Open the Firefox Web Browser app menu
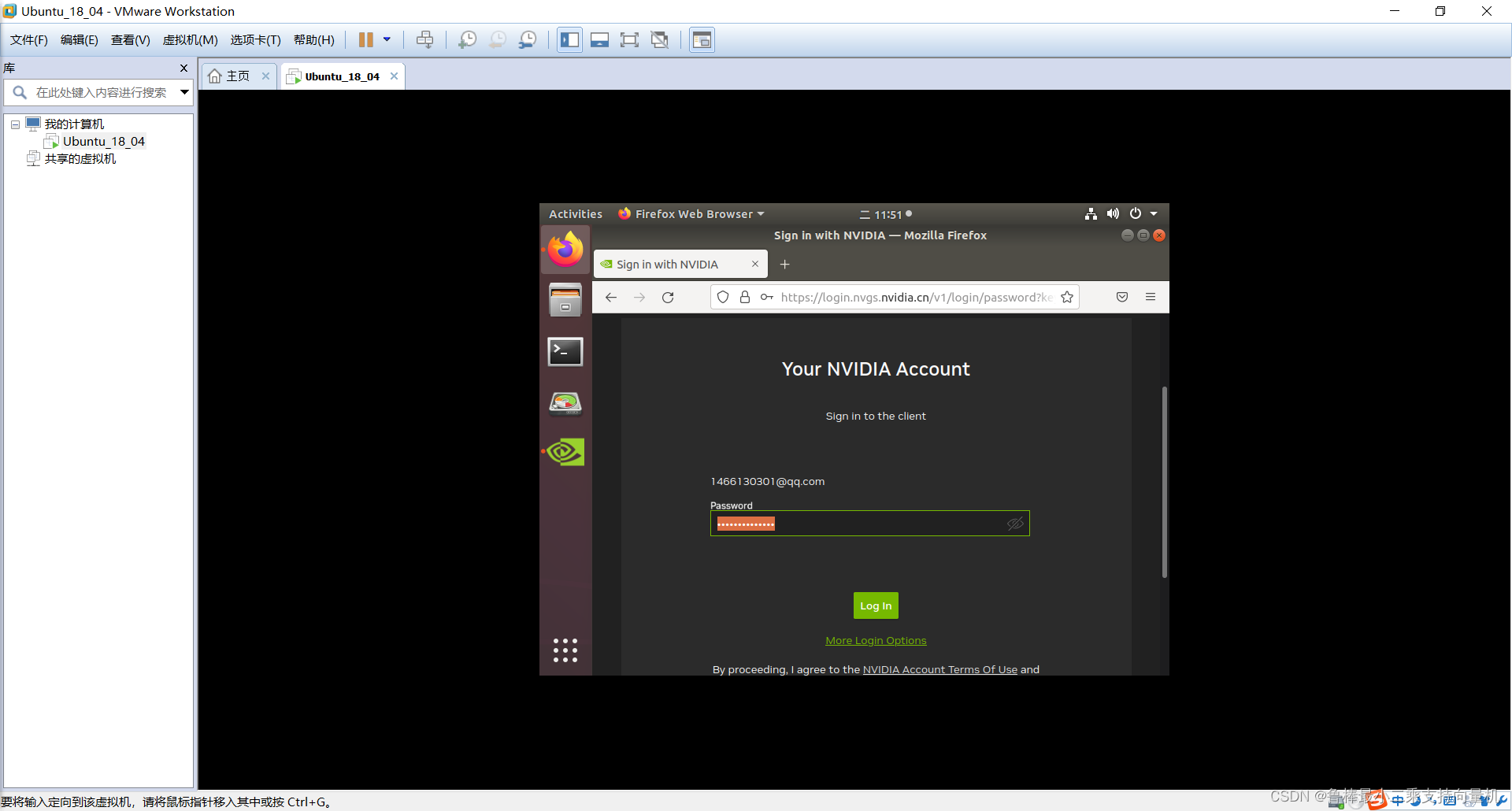Image resolution: width=1512 pixels, height=811 pixels. tap(691, 214)
